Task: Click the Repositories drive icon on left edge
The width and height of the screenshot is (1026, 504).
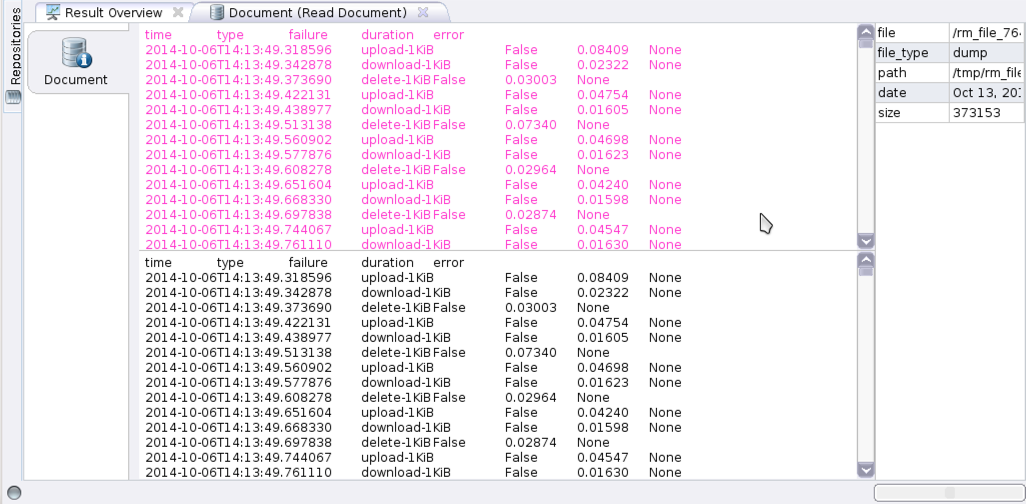Action: (x=13, y=97)
